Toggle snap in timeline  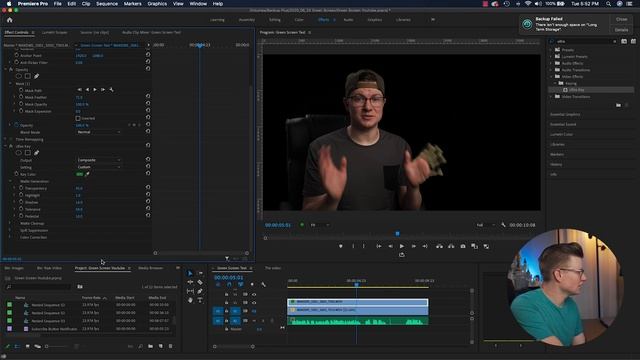229,284
